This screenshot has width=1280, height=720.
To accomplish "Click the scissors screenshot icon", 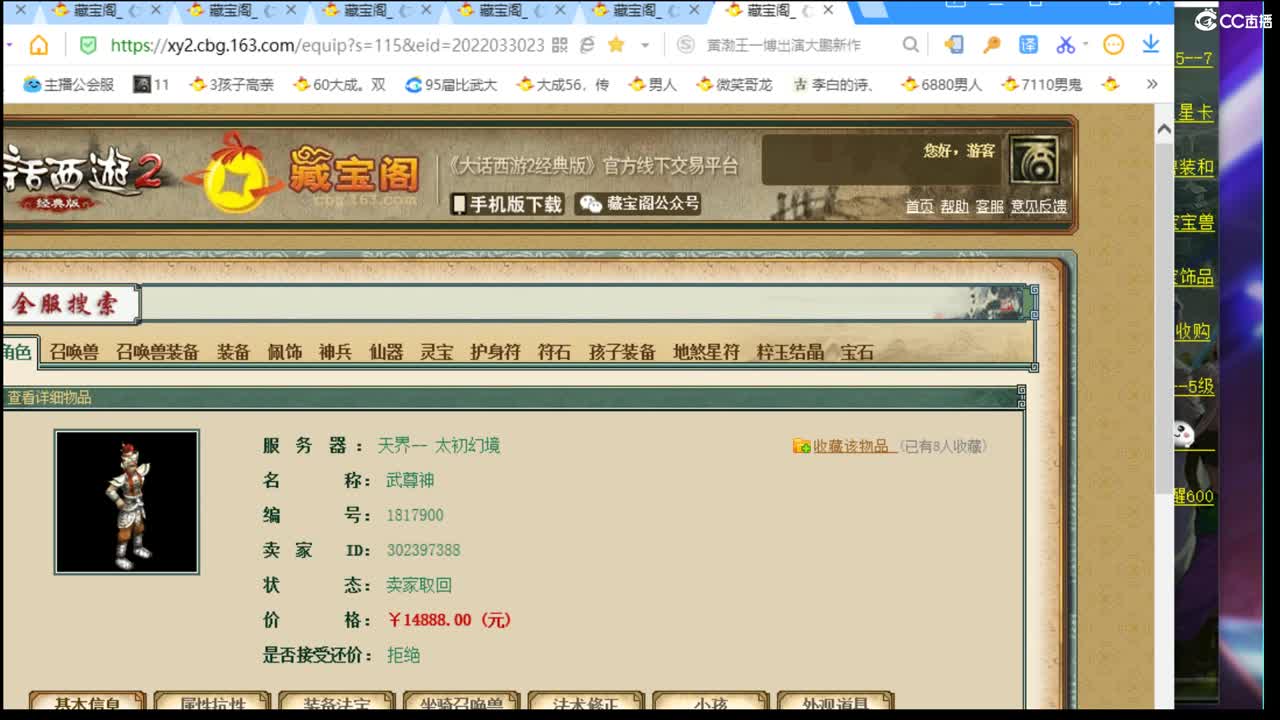I will 1065,45.
